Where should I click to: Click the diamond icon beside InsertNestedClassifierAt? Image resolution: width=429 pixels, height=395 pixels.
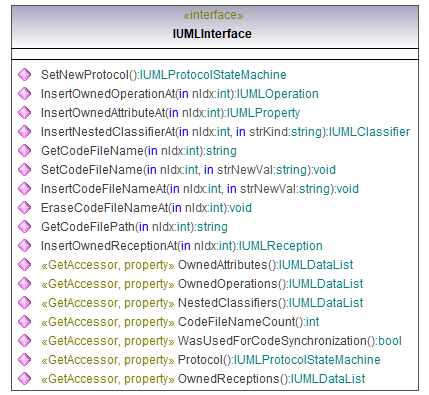(24, 132)
